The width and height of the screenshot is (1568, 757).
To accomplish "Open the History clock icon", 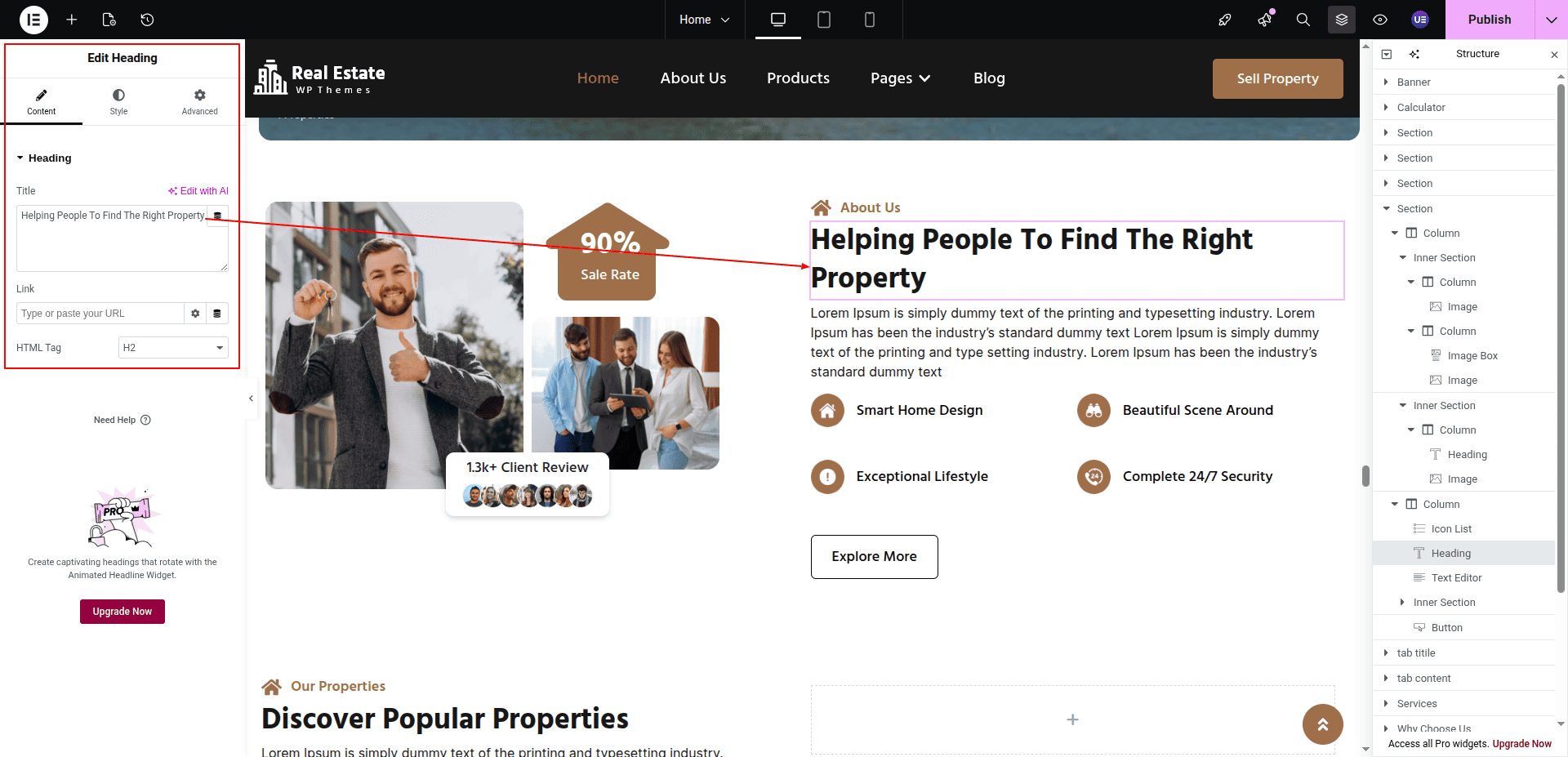I will pyautogui.click(x=147, y=20).
